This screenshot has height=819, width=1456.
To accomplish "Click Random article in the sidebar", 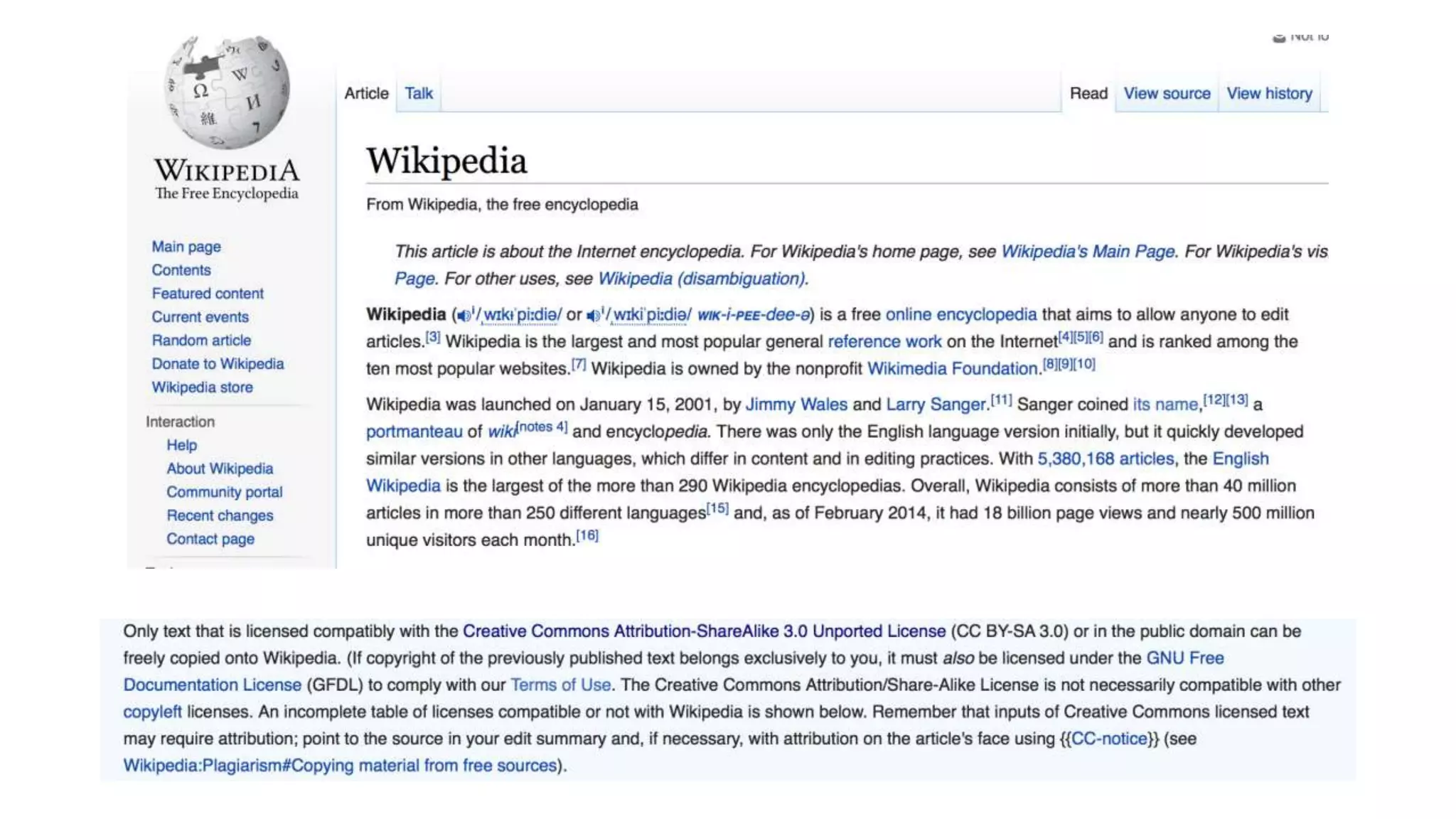I will pyautogui.click(x=200, y=341).
